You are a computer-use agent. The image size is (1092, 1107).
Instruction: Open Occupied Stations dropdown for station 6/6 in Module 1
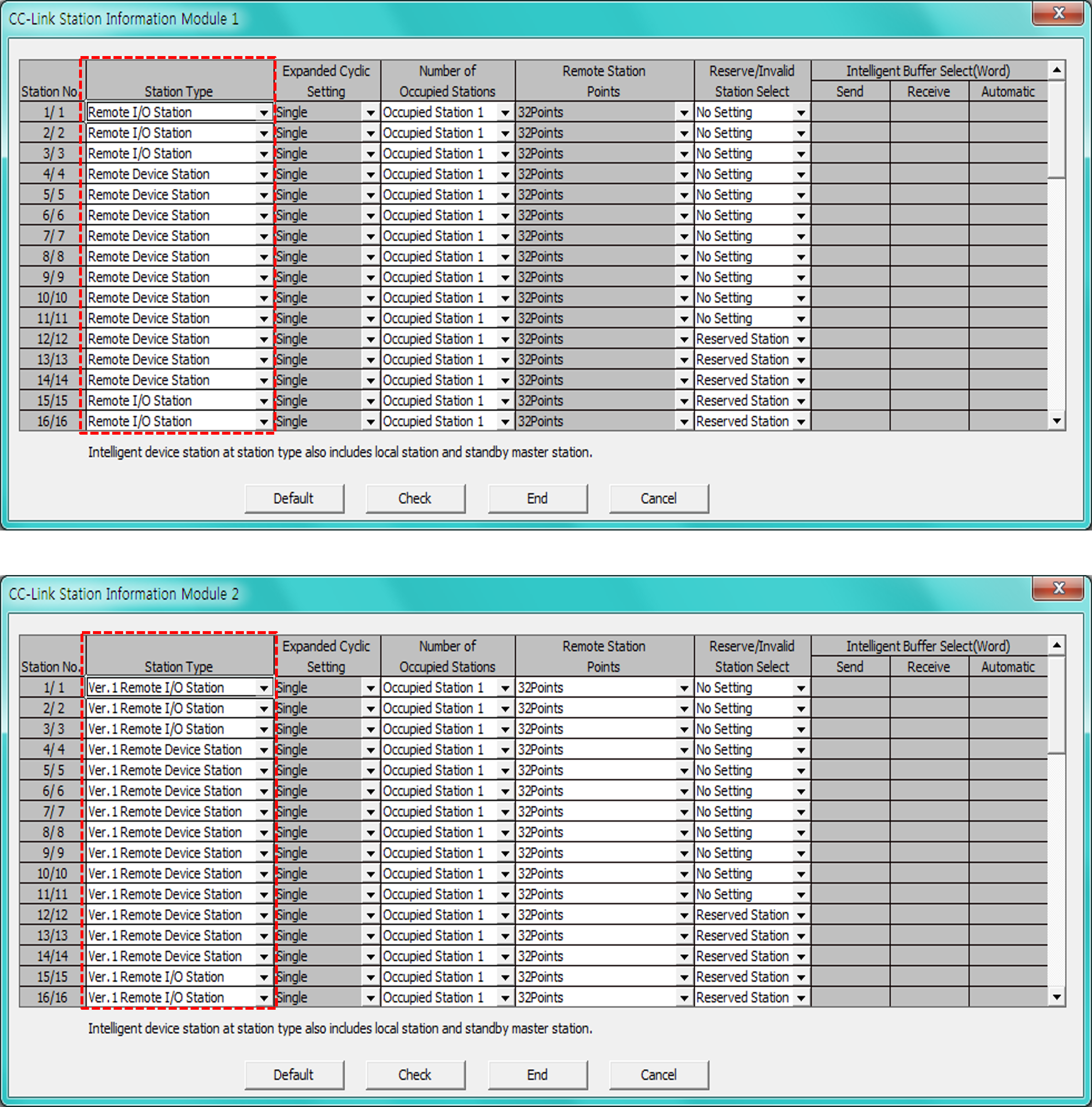505,216
